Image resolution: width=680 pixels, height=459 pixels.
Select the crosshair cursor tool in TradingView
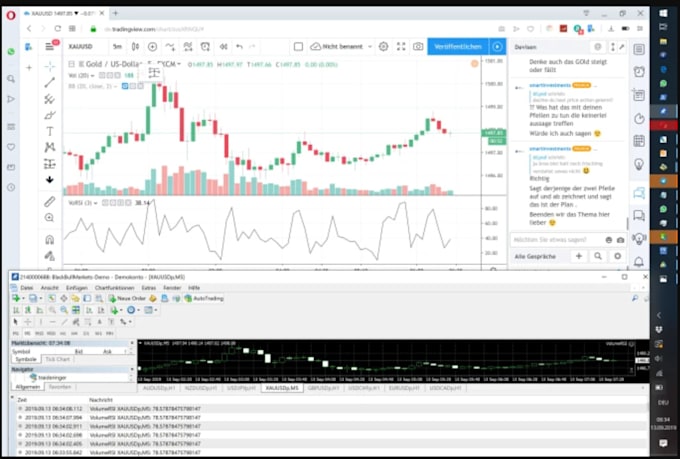49,66
